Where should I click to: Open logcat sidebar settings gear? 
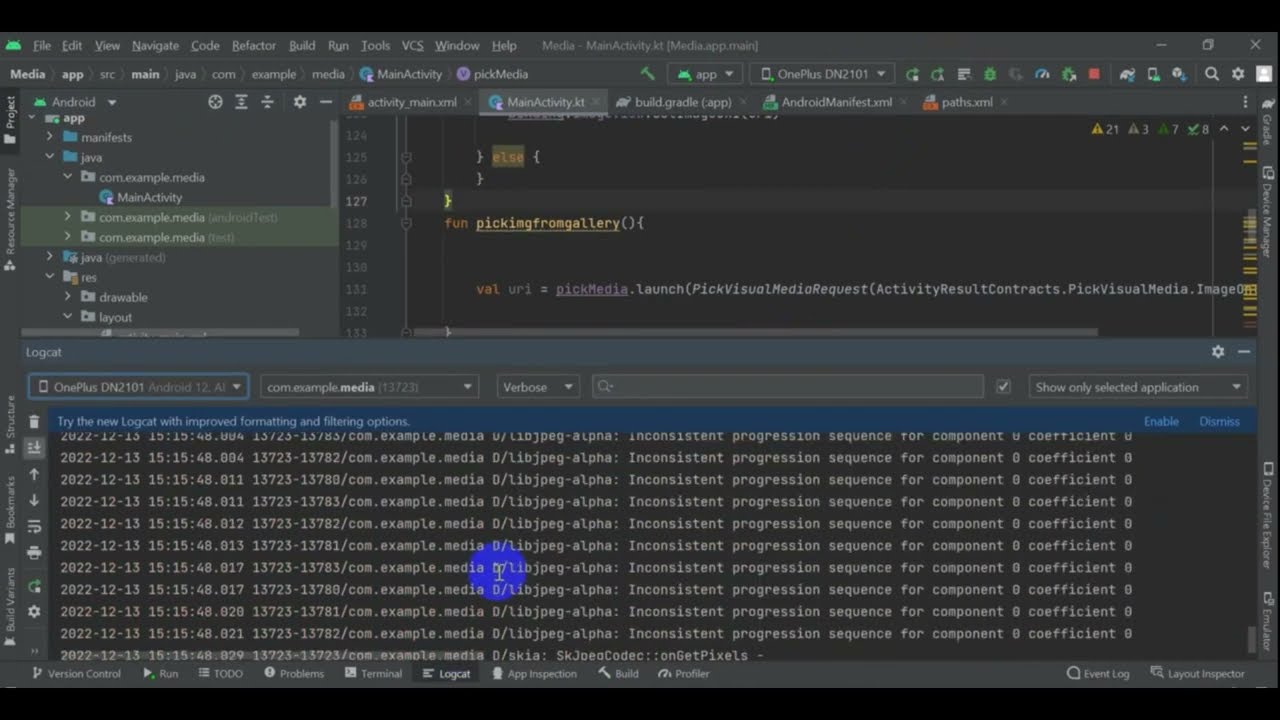(34, 612)
